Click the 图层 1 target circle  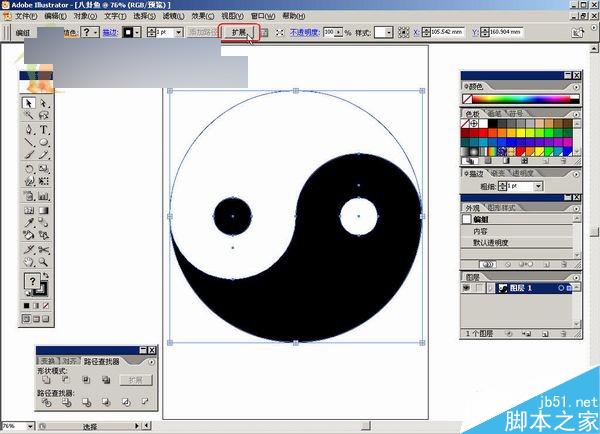(560, 288)
